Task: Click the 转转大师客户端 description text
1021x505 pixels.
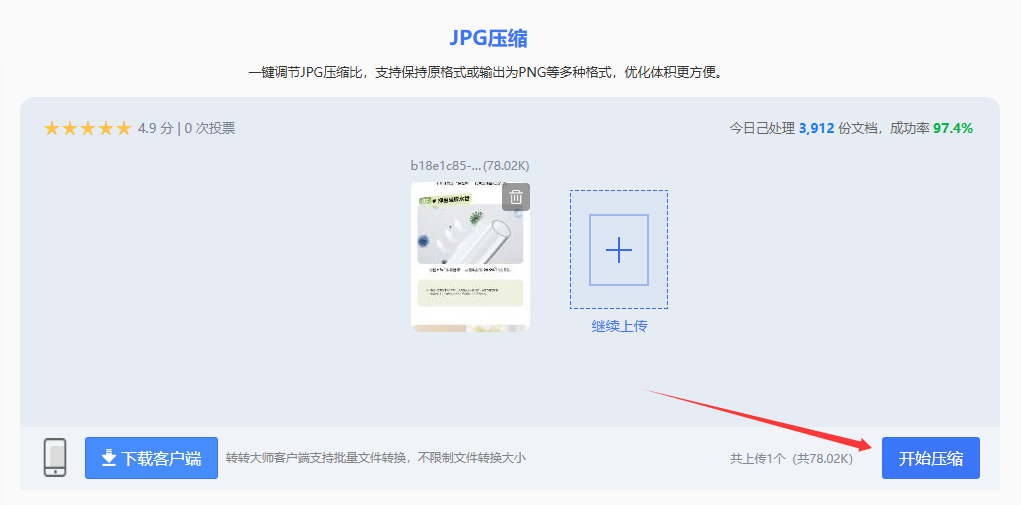Action: point(376,458)
